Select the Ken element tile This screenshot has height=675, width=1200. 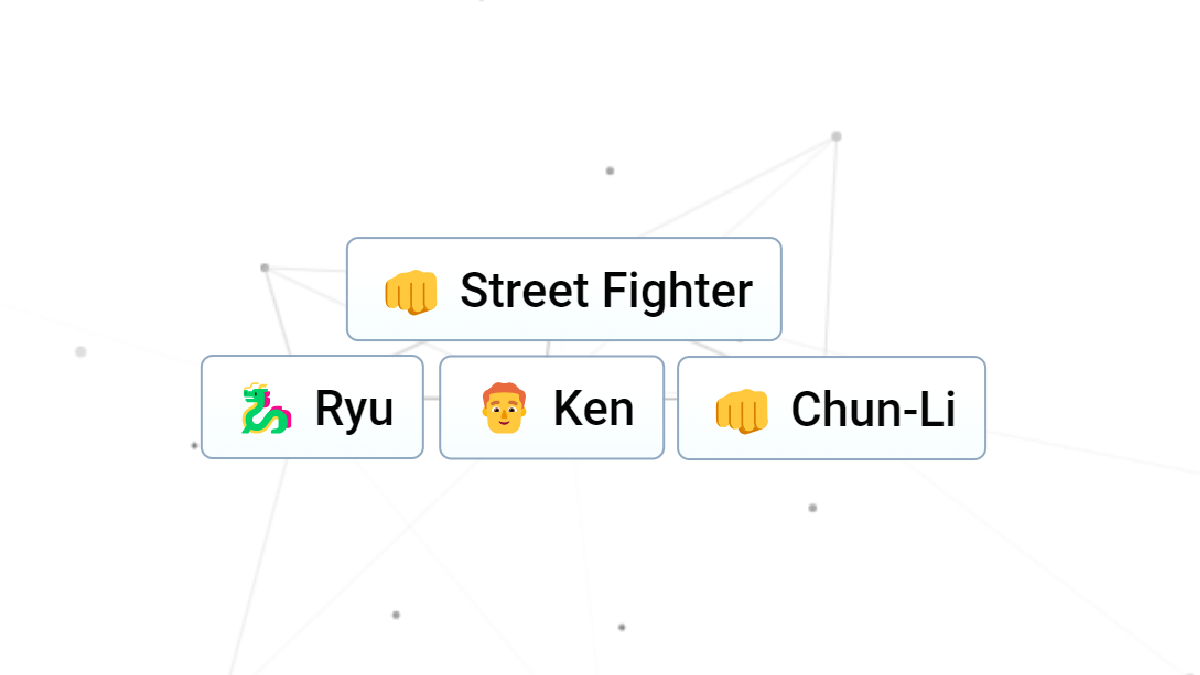click(551, 407)
